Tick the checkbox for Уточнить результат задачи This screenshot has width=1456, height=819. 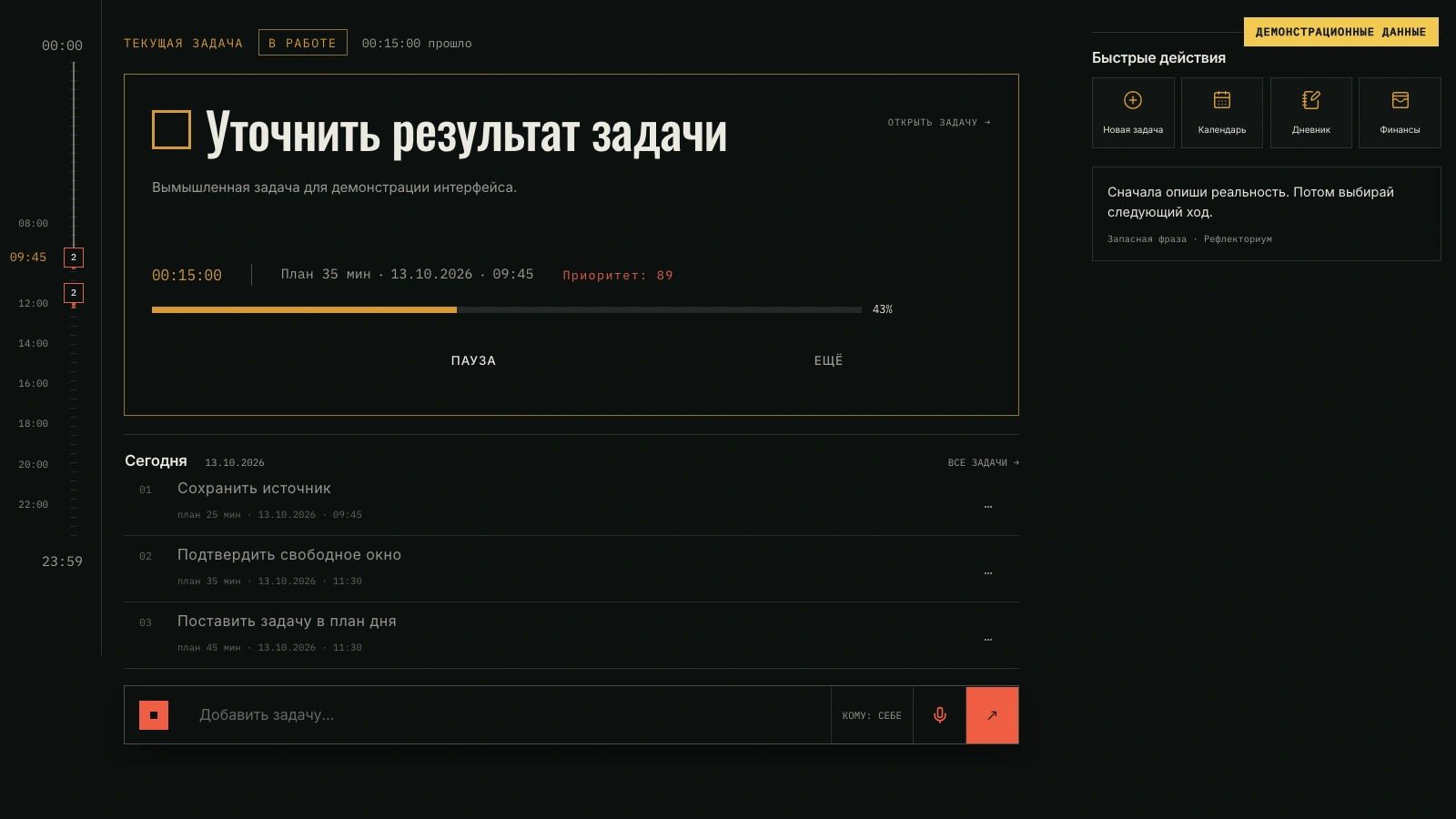[171, 129]
